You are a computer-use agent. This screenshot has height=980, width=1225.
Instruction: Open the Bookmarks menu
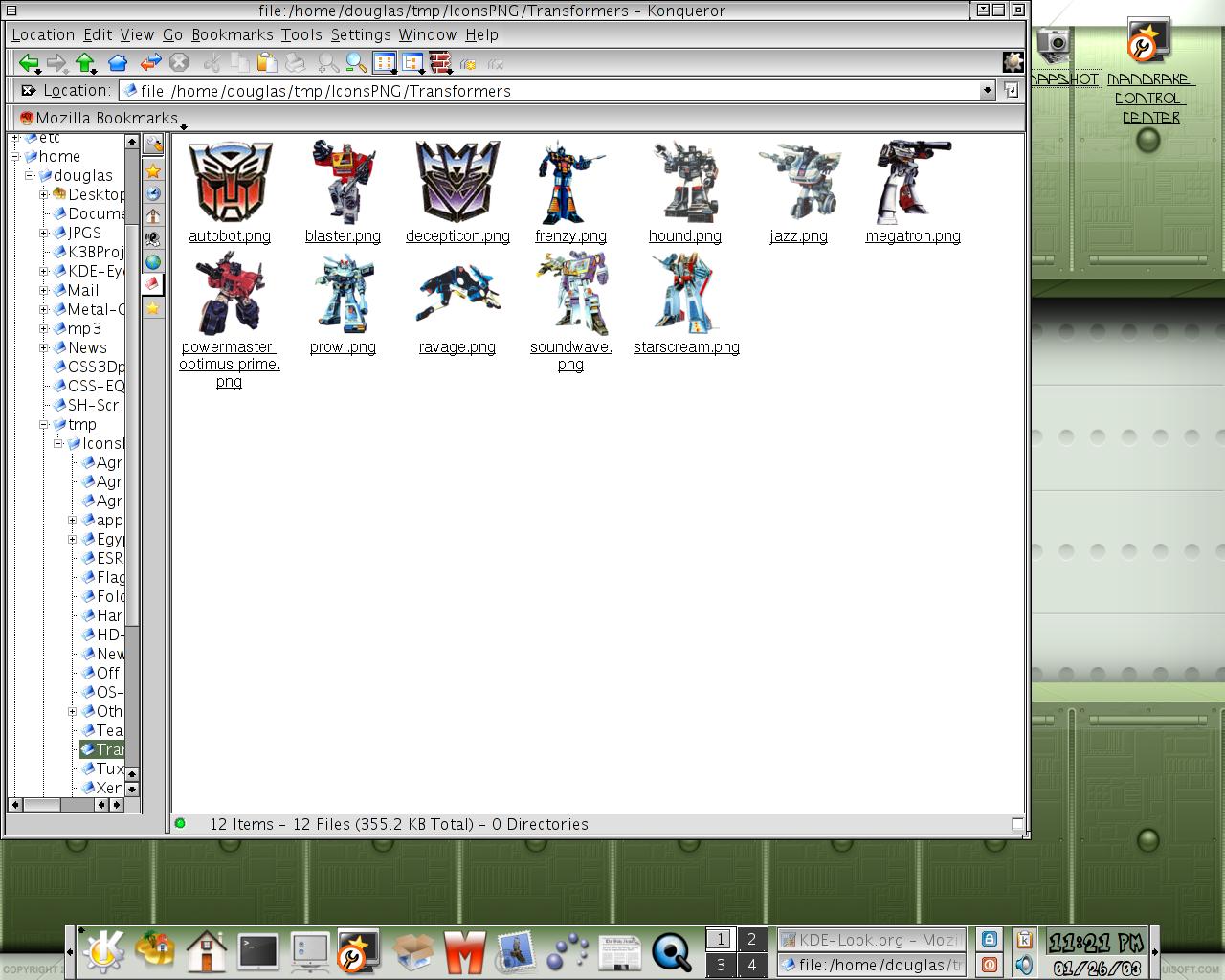[x=233, y=34]
